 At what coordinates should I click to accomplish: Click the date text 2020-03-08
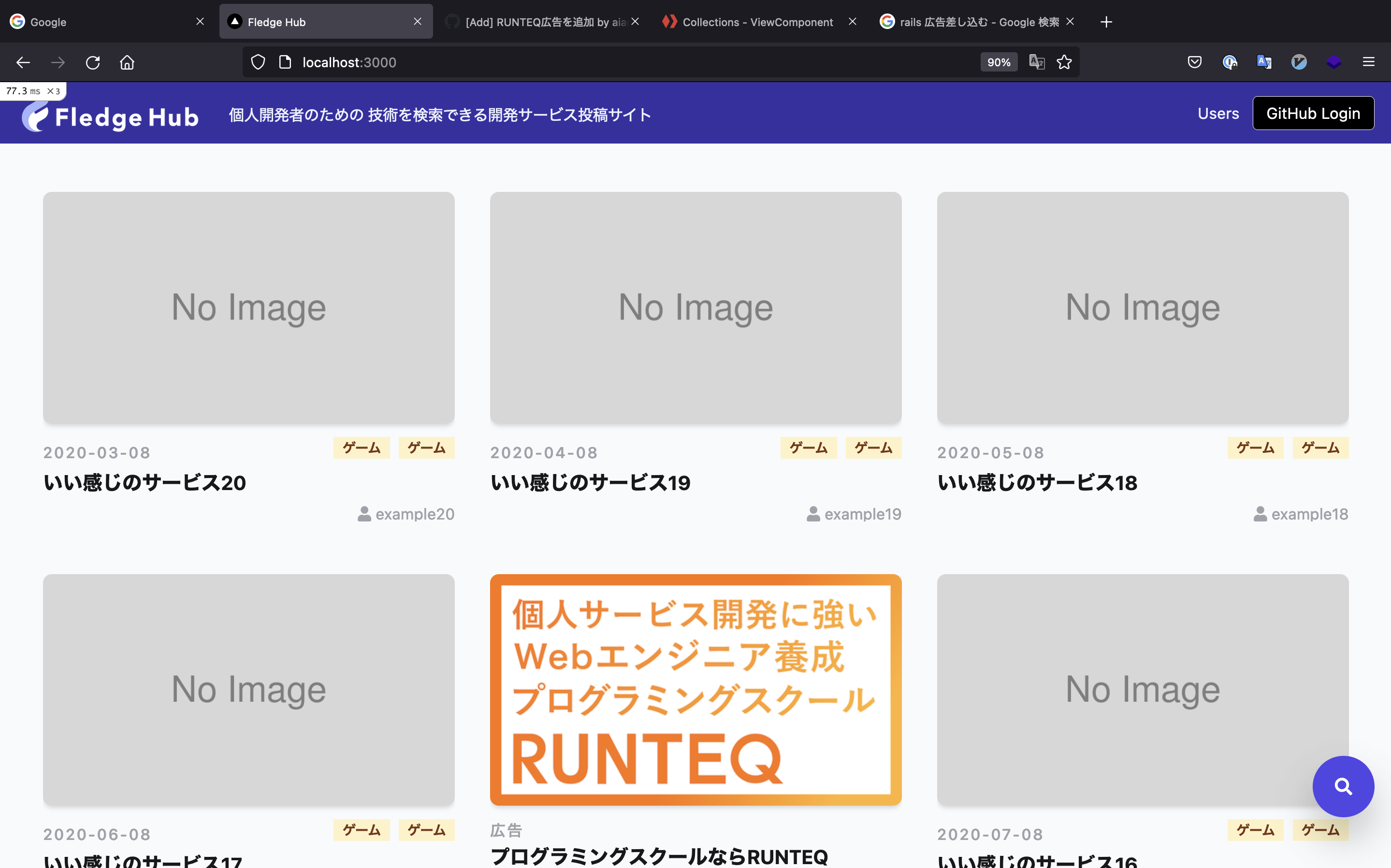(97, 452)
